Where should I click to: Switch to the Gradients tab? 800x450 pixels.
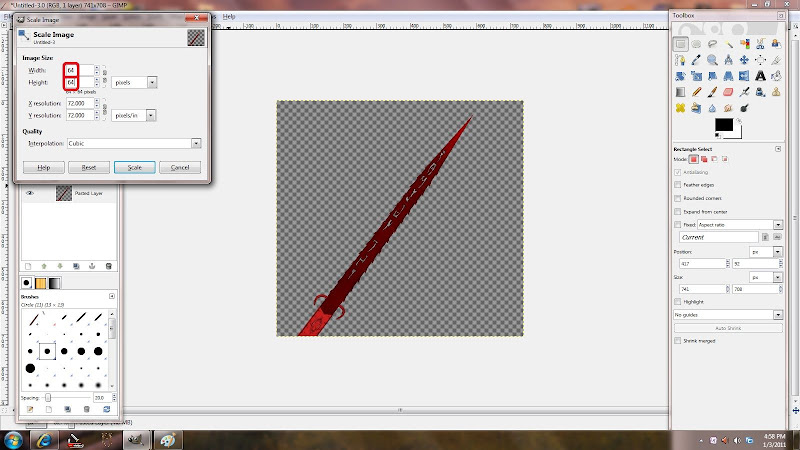pyautogui.click(x=55, y=283)
